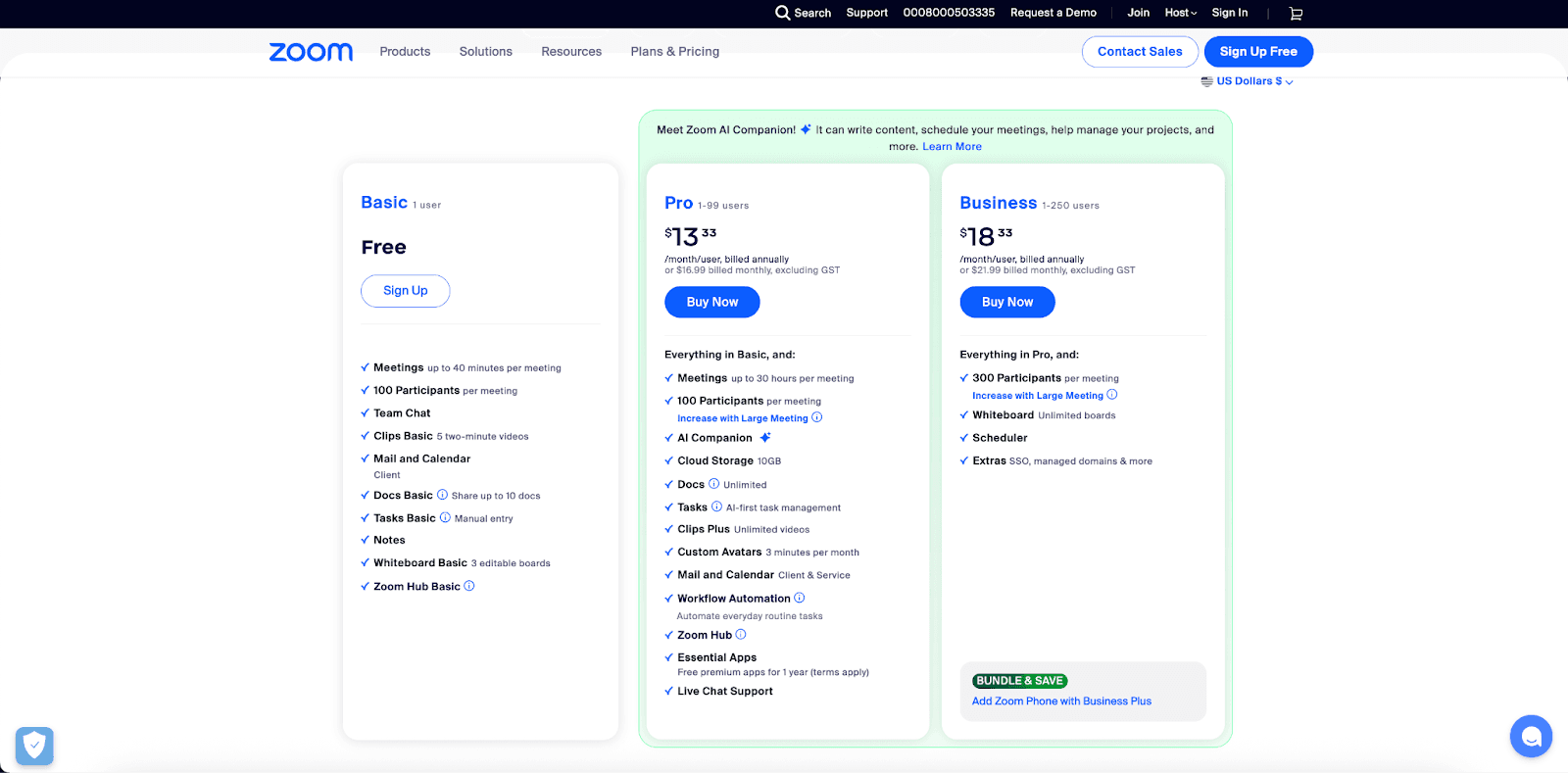Open the shopping cart icon
Viewport: 1568px width, 773px height.
pyautogui.click(x=1296, y=14)
